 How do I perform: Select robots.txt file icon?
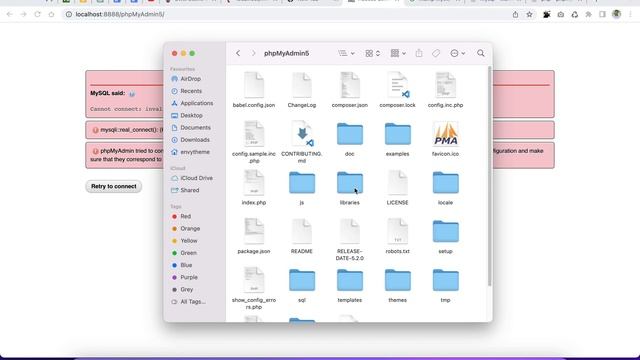398,231
